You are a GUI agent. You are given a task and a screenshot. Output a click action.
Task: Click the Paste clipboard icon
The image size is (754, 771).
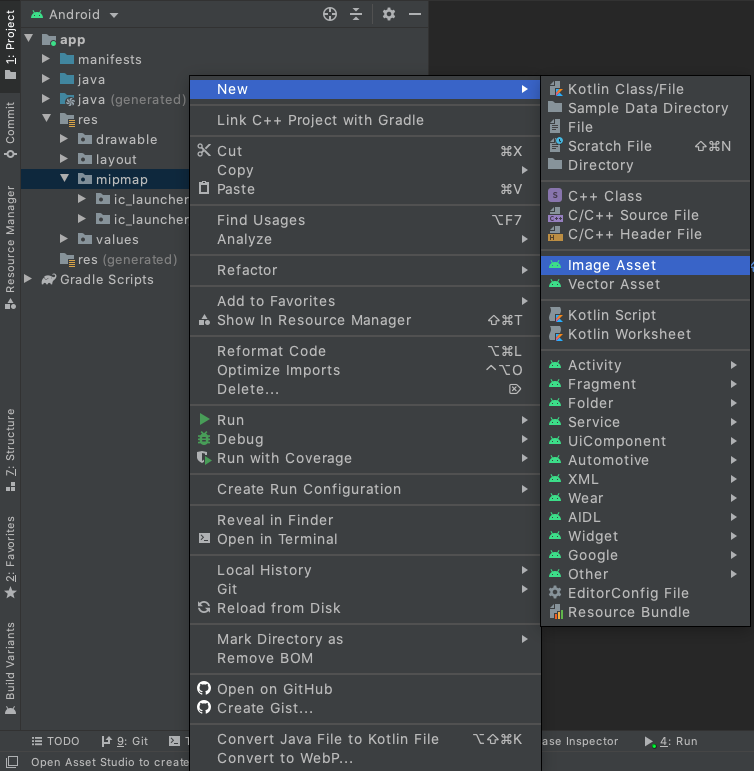[204, 188]
